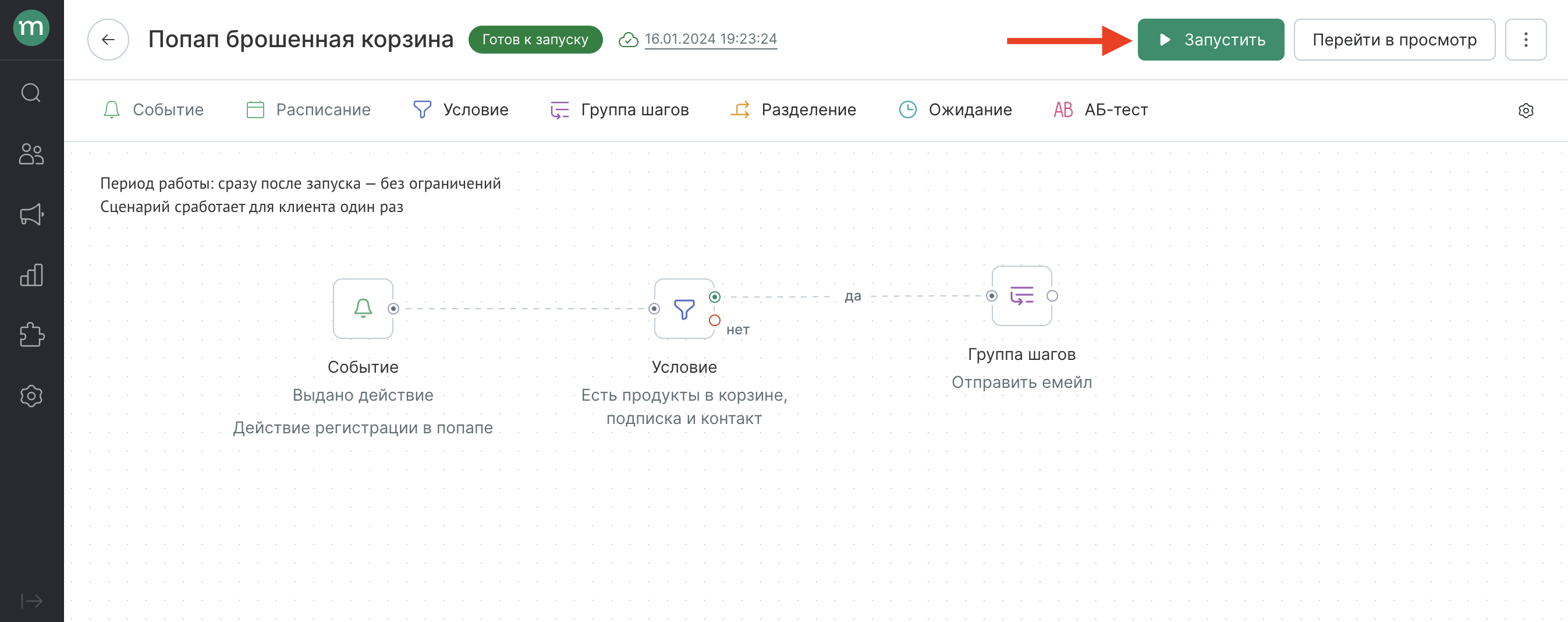Select the Условие funnel node on canvas
The image size is (1568, 622).
point(684,308)
